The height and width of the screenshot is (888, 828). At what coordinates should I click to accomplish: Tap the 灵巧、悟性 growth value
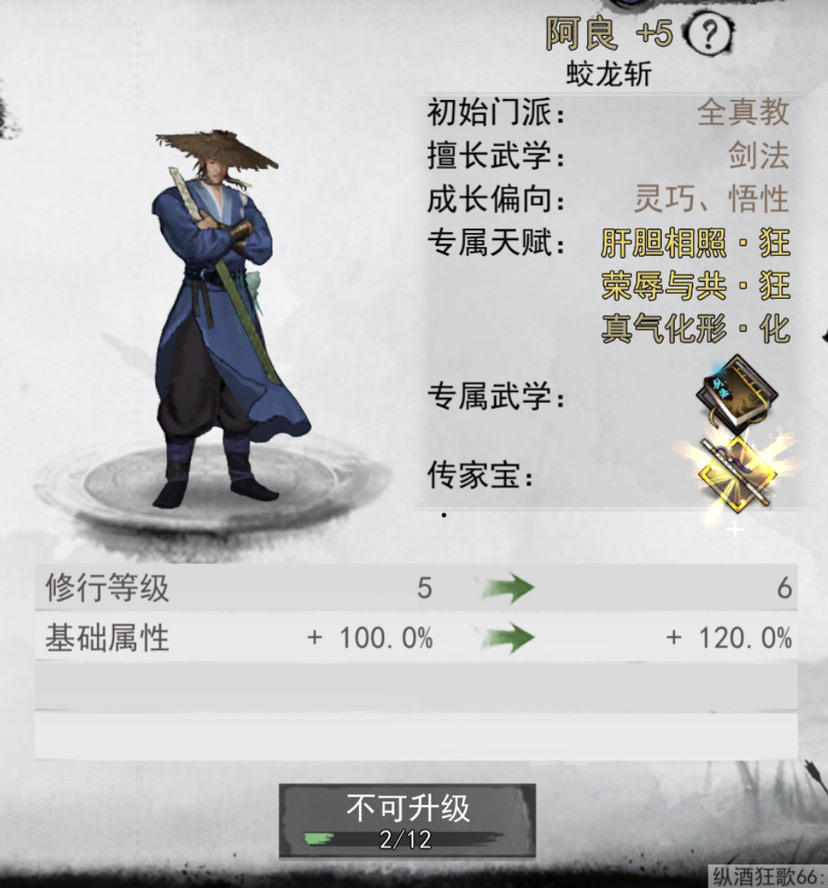711,198
